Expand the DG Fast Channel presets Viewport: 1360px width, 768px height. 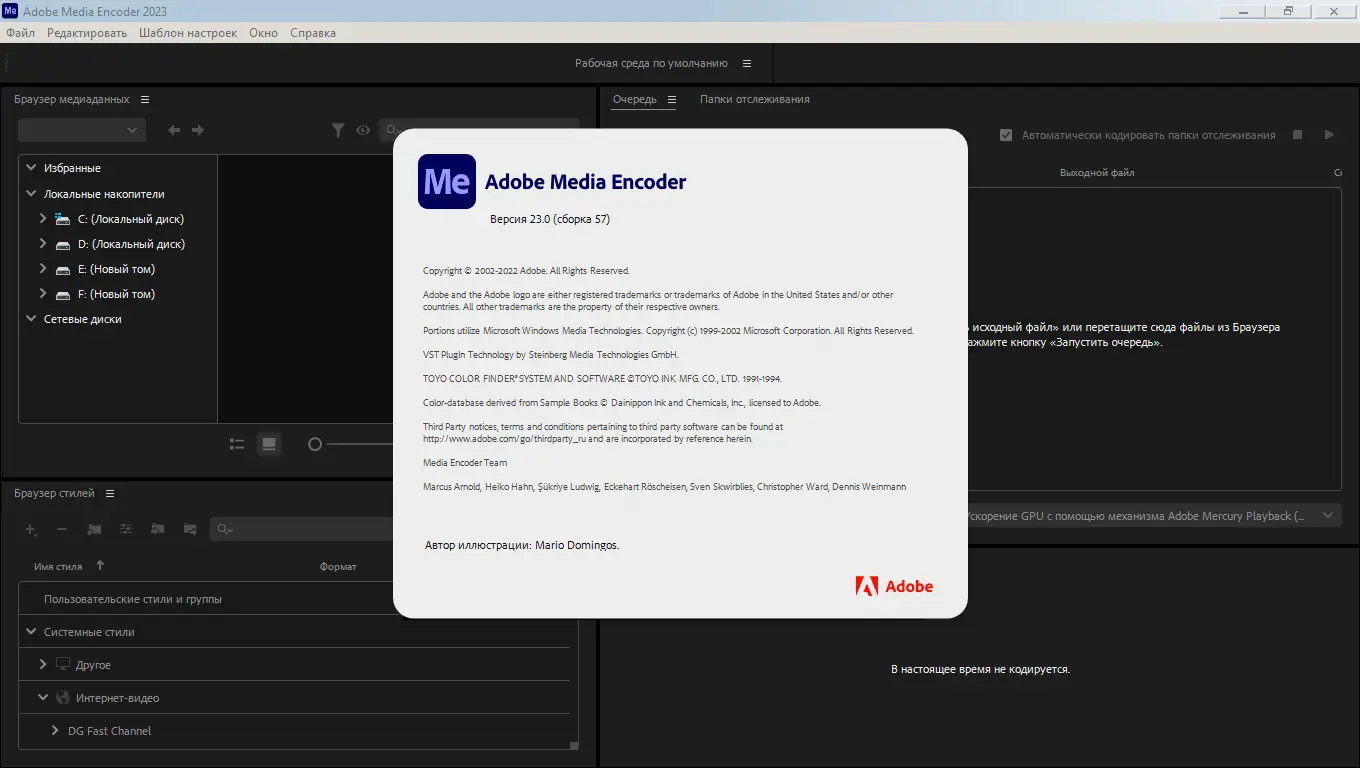click(55, 731)
